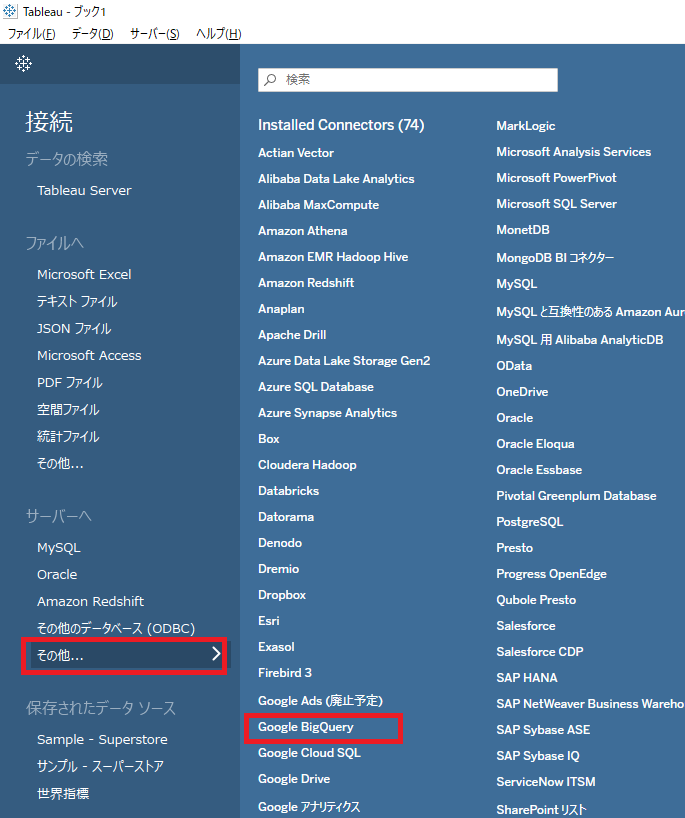This screenshot has width=685, height=818.
Task: Select MySQL under サーバーへ in the side panel
Action: pos(58,548)
